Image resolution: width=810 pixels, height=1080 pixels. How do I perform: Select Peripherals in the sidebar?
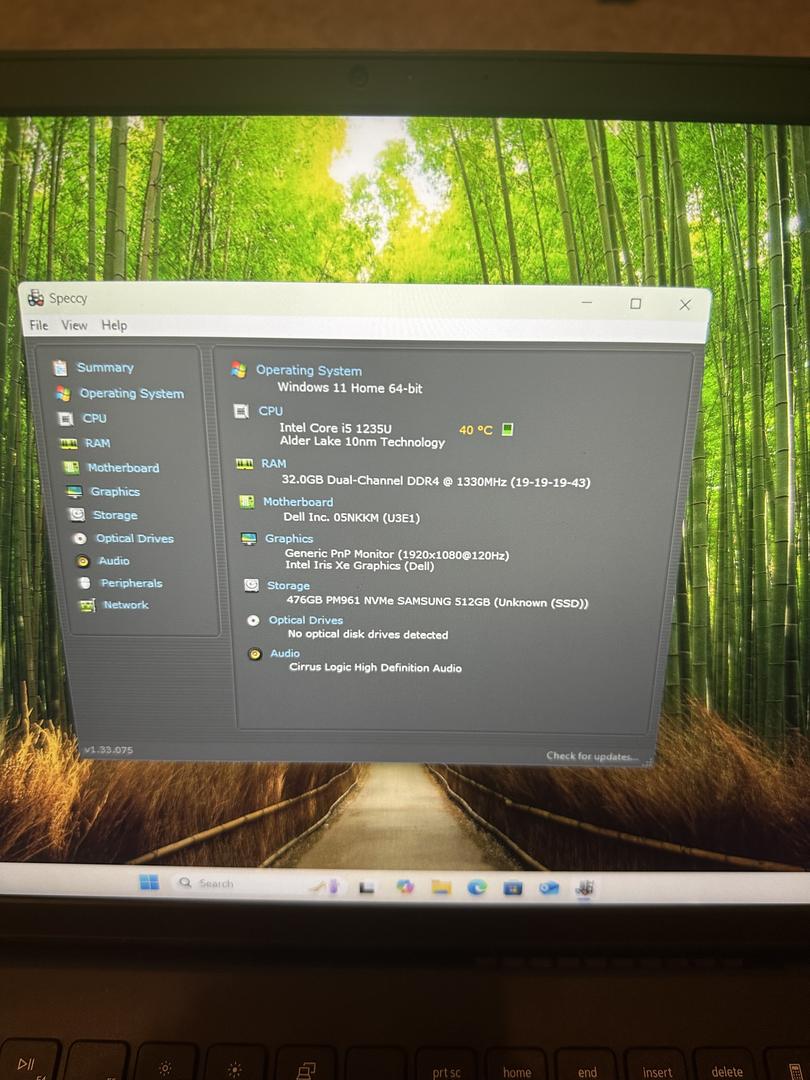tap(132, 583)
